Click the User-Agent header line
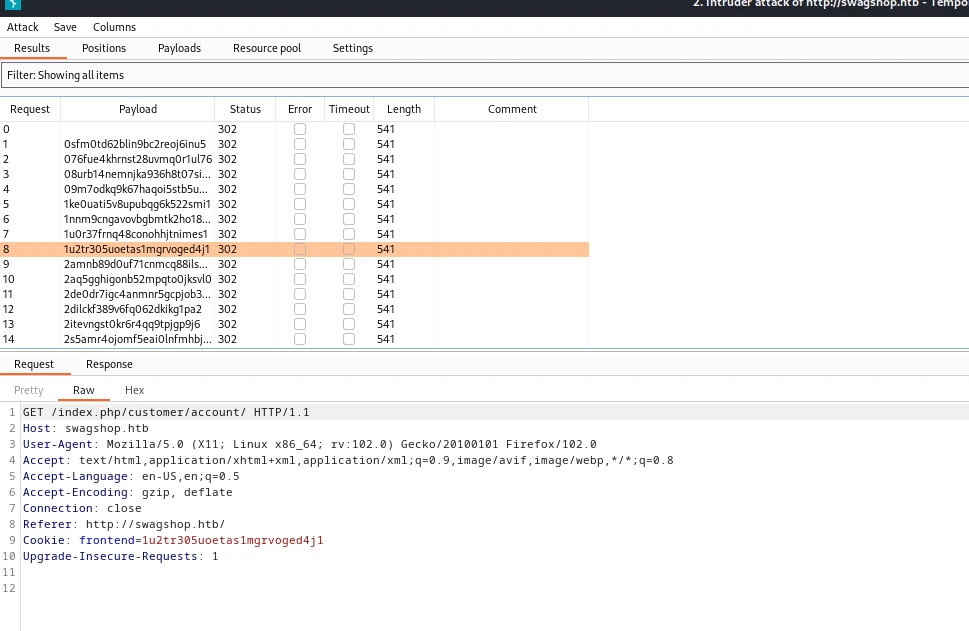This screenshot has width=969, height=631. tap(310, 444)
